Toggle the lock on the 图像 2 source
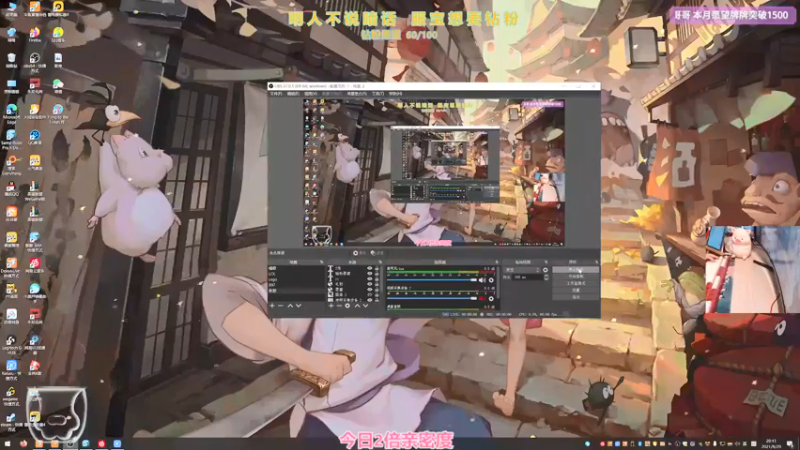The width and height of the screenshot is (800, 450). point(377,294)
